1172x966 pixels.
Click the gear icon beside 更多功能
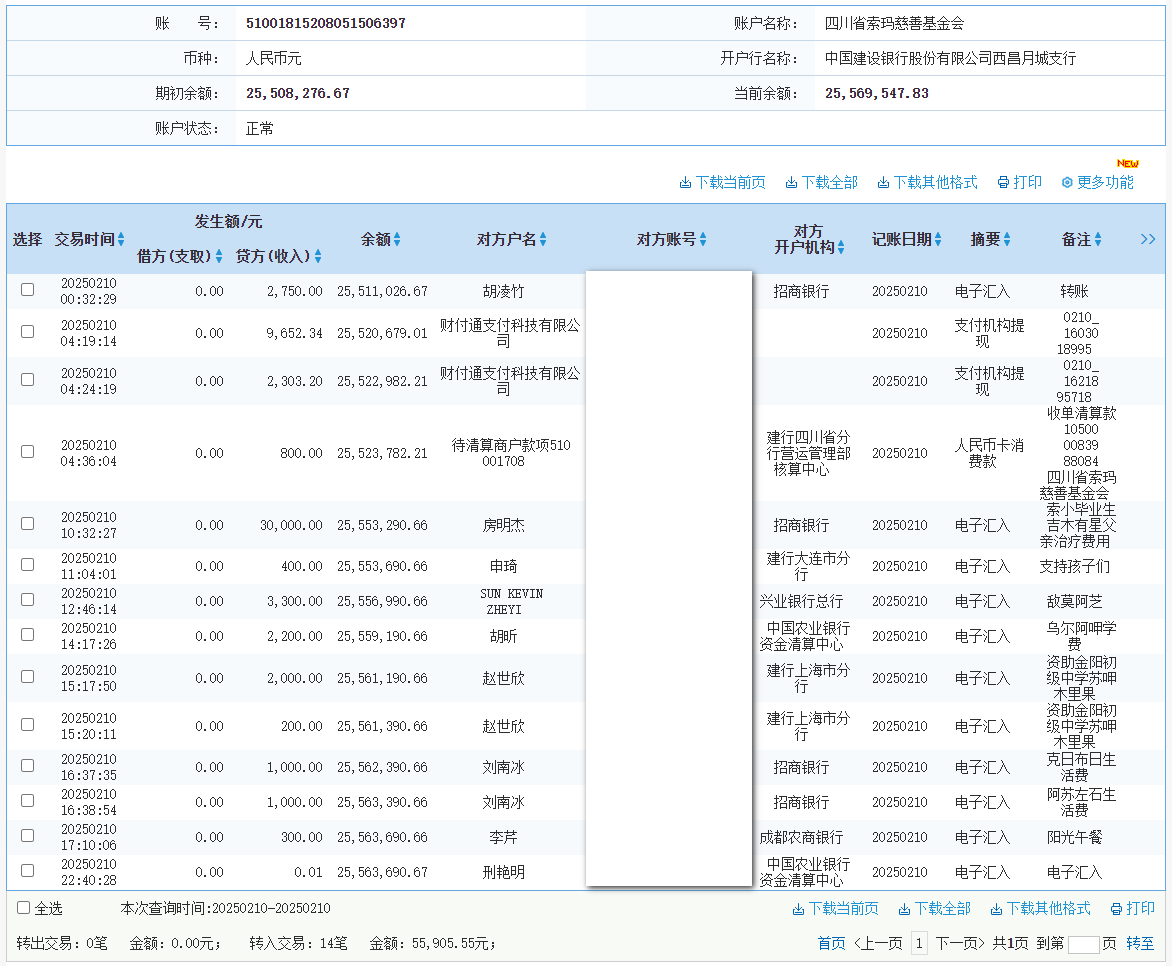click(1067, 183)
